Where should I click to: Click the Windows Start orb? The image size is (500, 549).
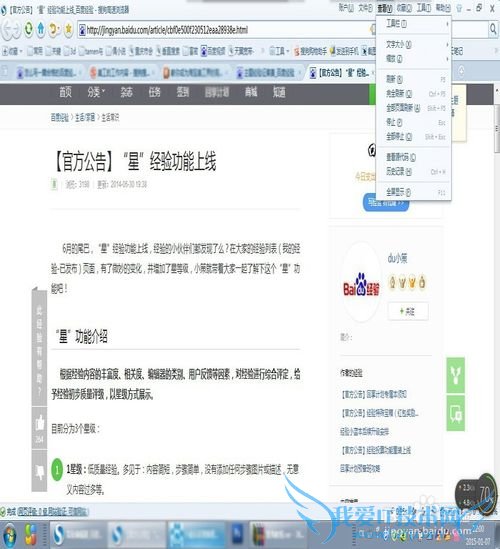[9, 535]
